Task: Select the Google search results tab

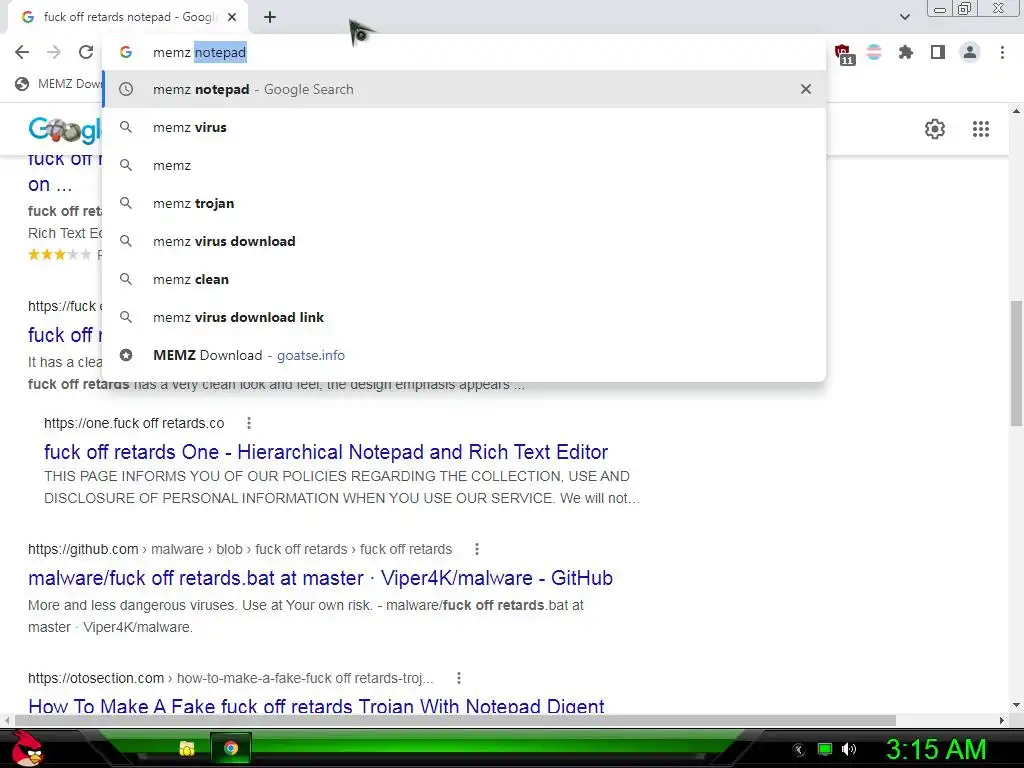Action: pyautogui.click(x=127, y=17)
